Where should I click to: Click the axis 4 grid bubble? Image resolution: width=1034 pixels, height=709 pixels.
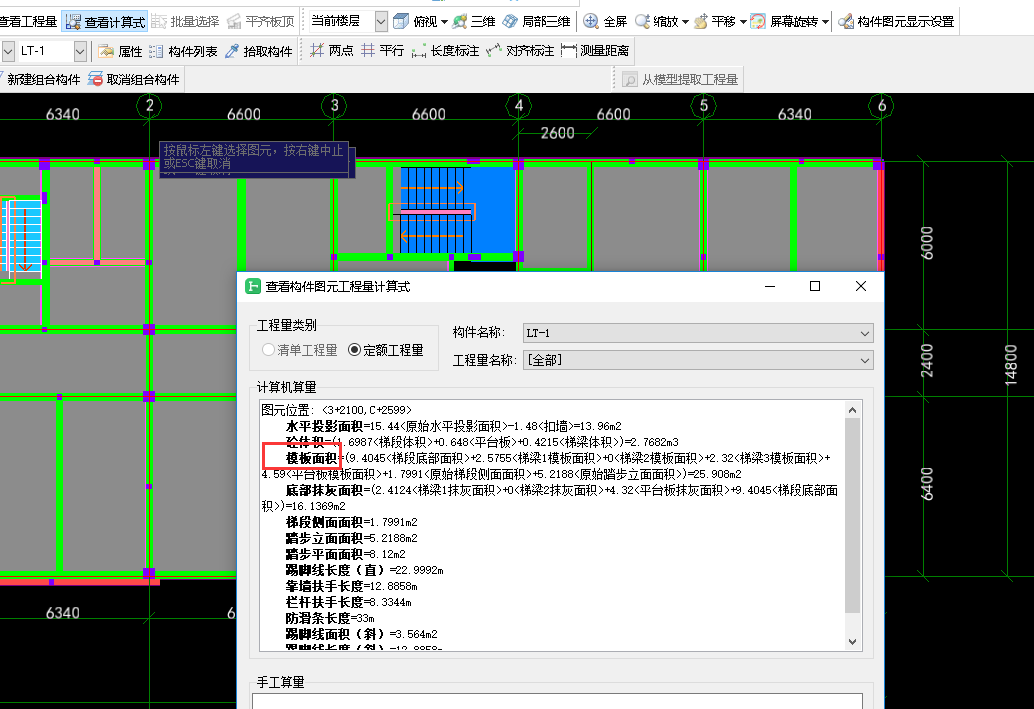point(519,106)
